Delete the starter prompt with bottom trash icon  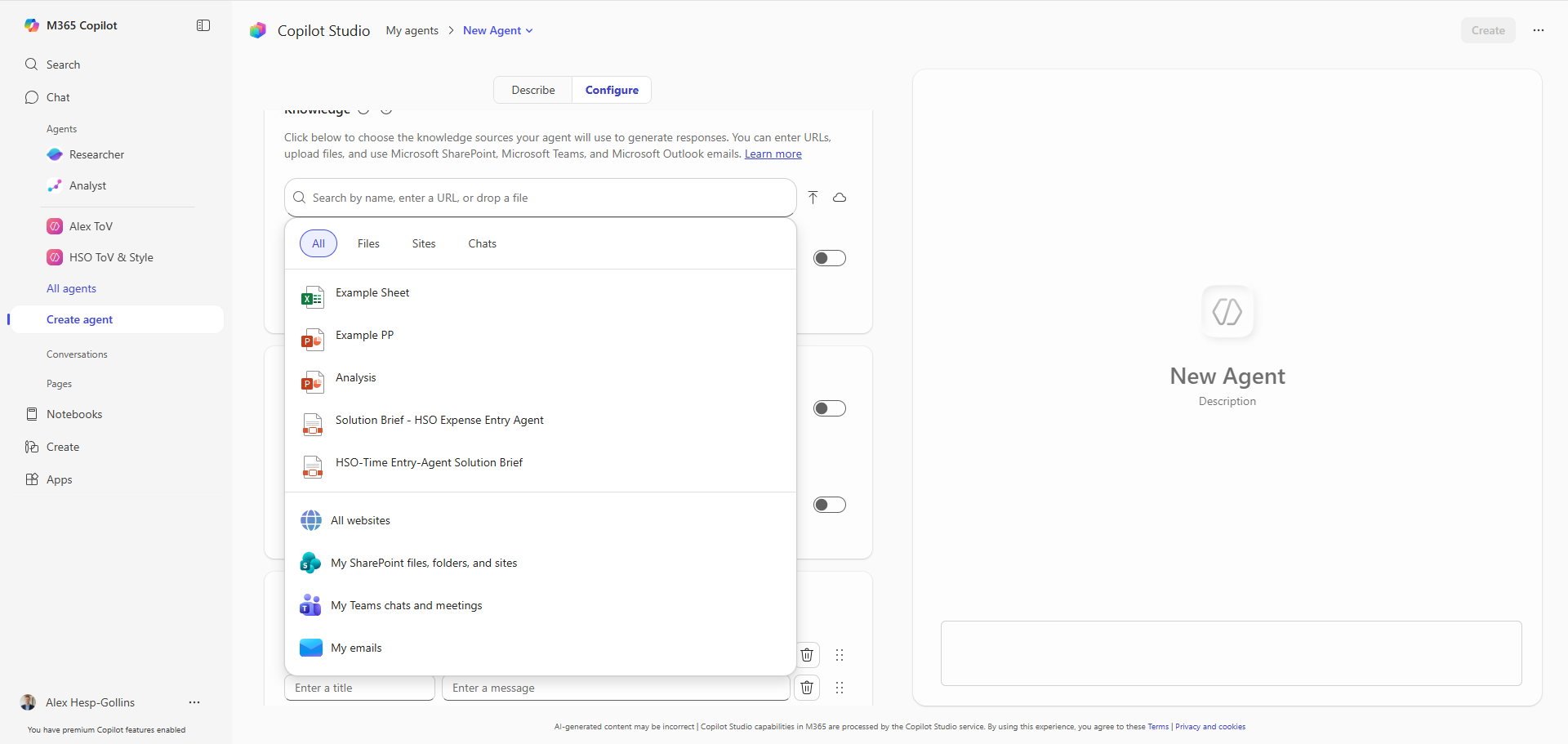[807, 688]
